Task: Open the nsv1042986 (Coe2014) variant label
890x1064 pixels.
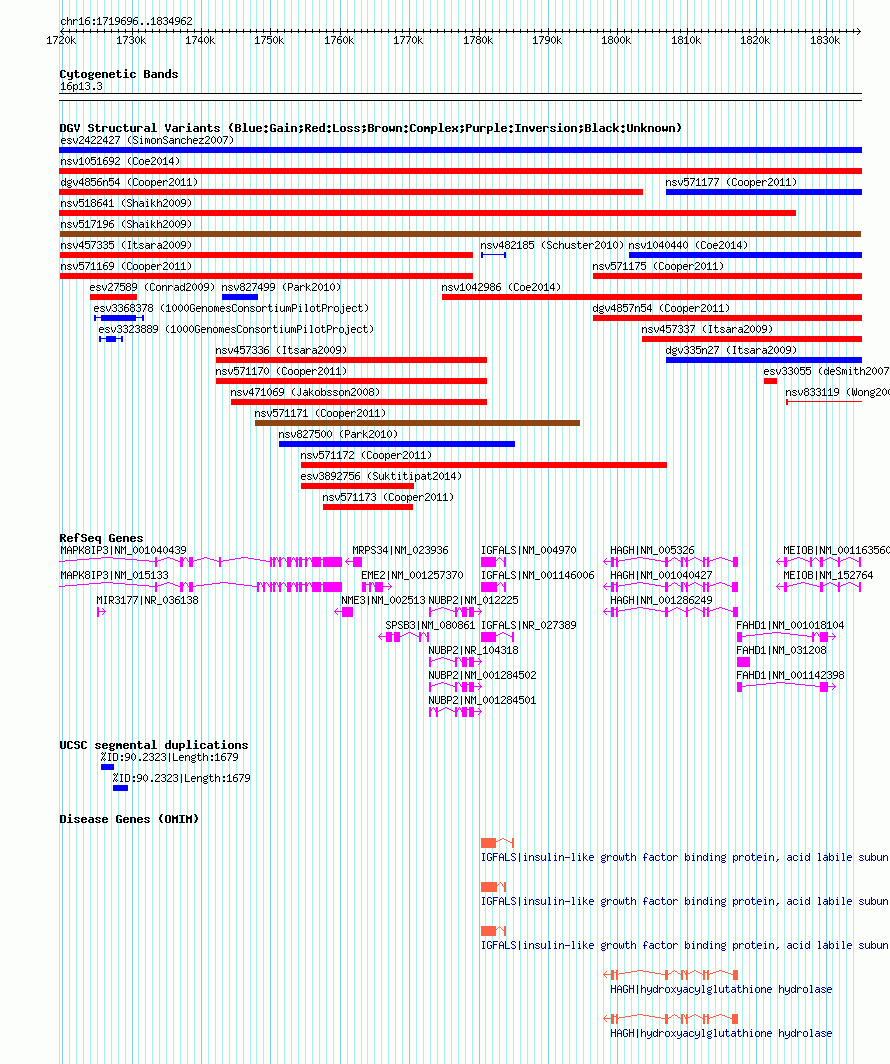Action: [501, 288]
